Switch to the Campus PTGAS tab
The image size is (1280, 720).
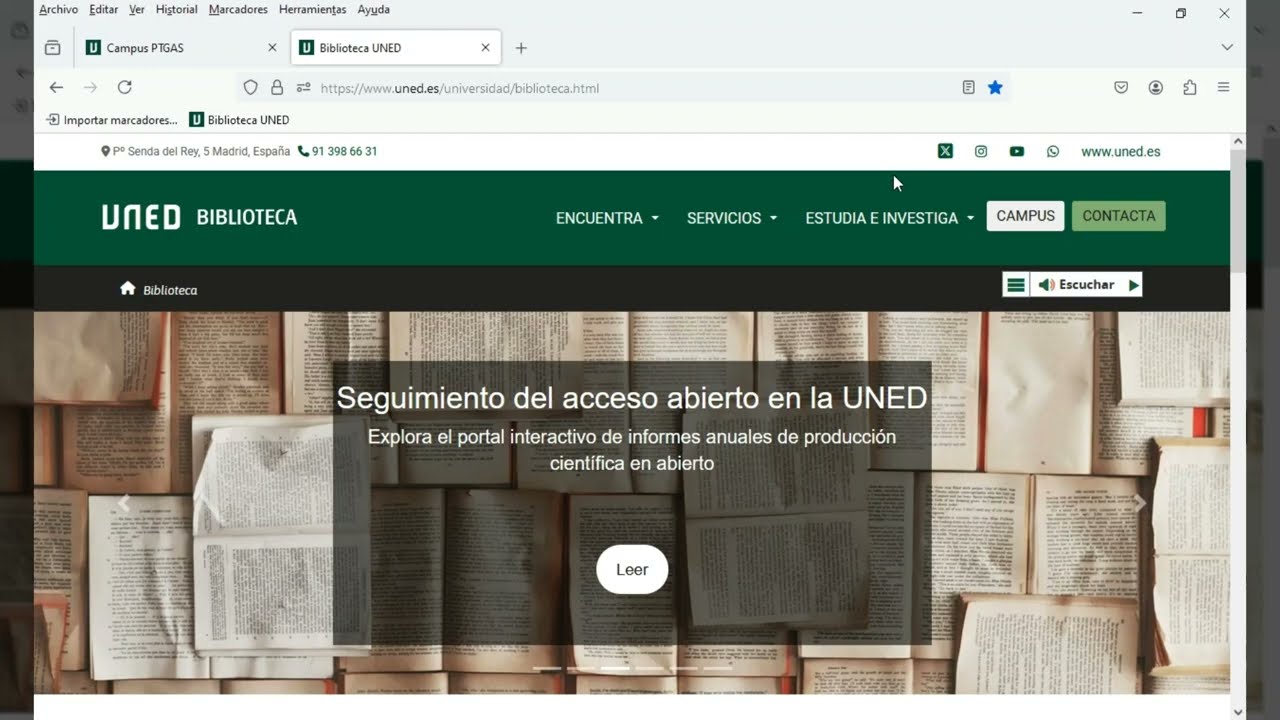pos(180,48)
